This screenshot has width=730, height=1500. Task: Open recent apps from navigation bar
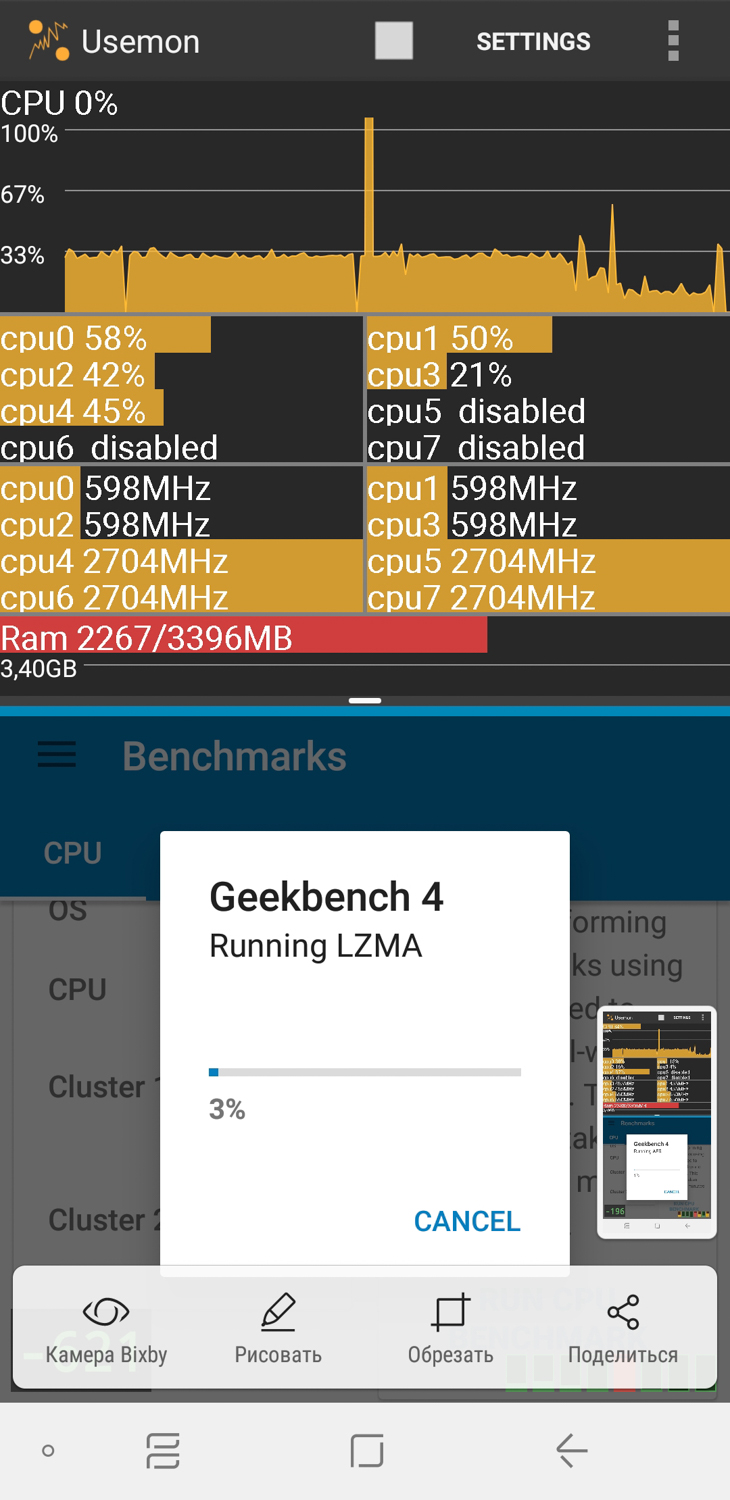coord(163,1451)
